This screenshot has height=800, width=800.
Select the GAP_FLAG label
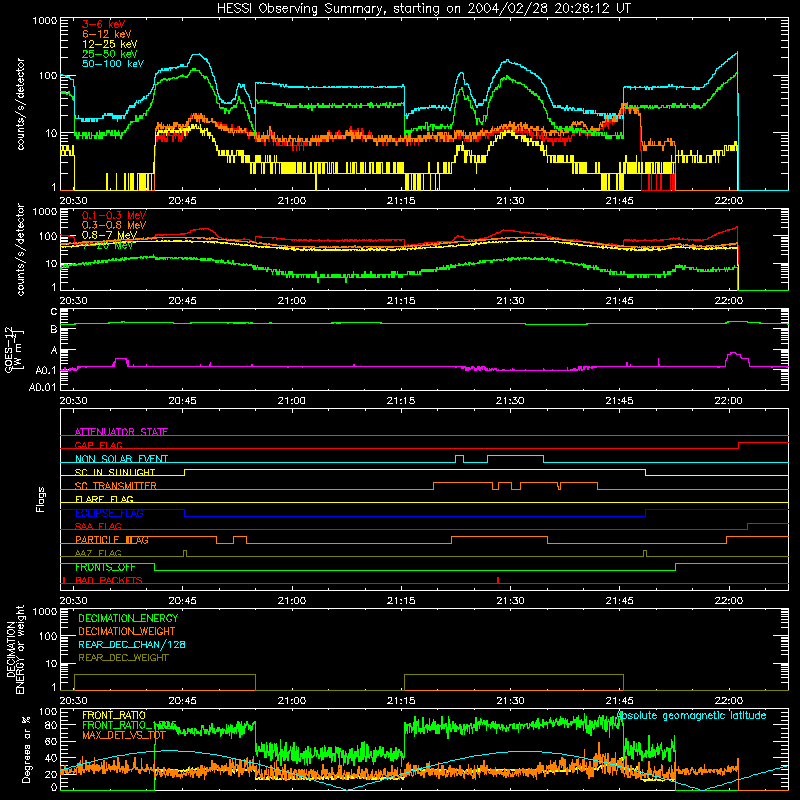pyautogui.click(x=98, y=445)
